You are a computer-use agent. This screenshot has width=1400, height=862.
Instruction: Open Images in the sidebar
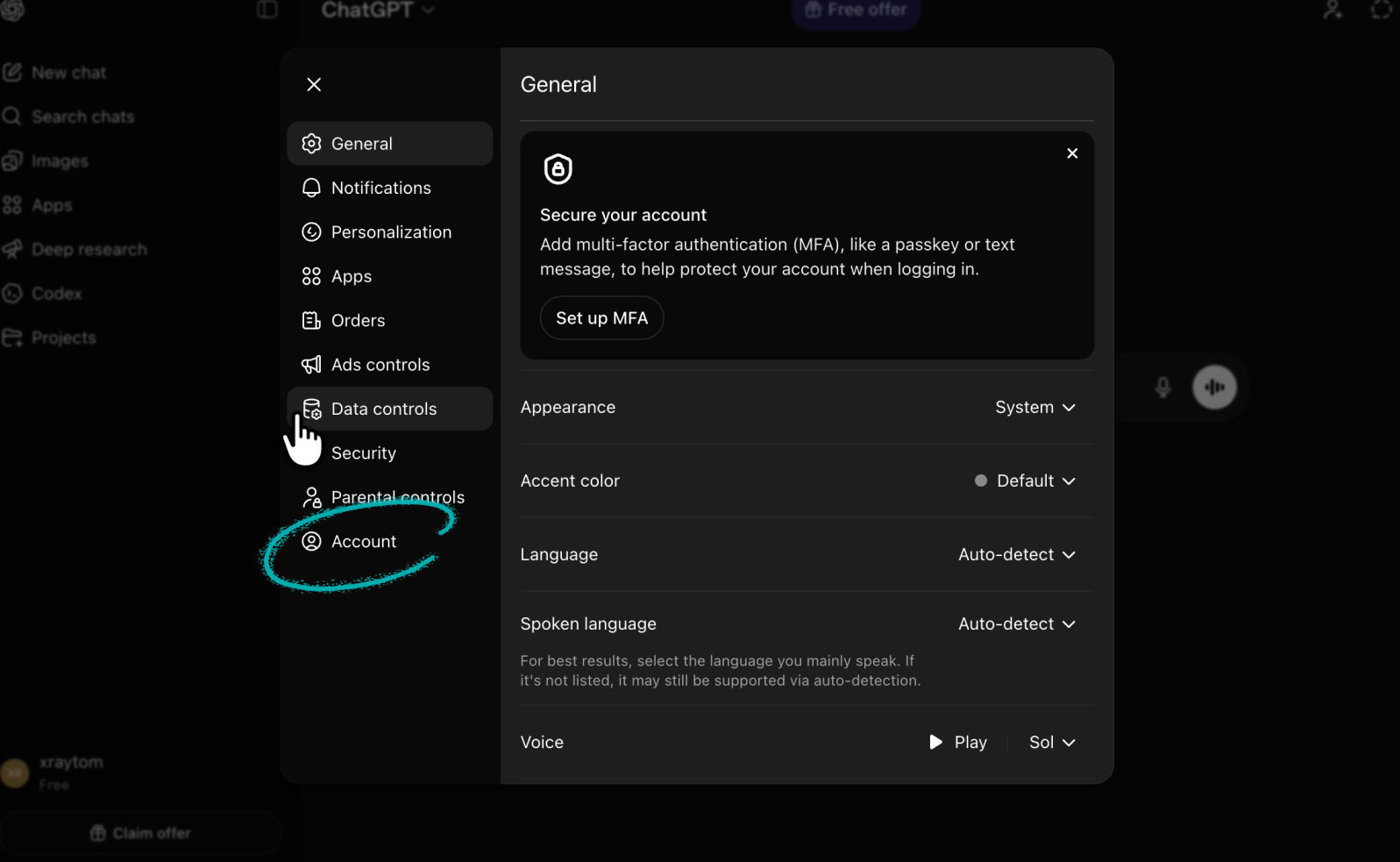46,161
